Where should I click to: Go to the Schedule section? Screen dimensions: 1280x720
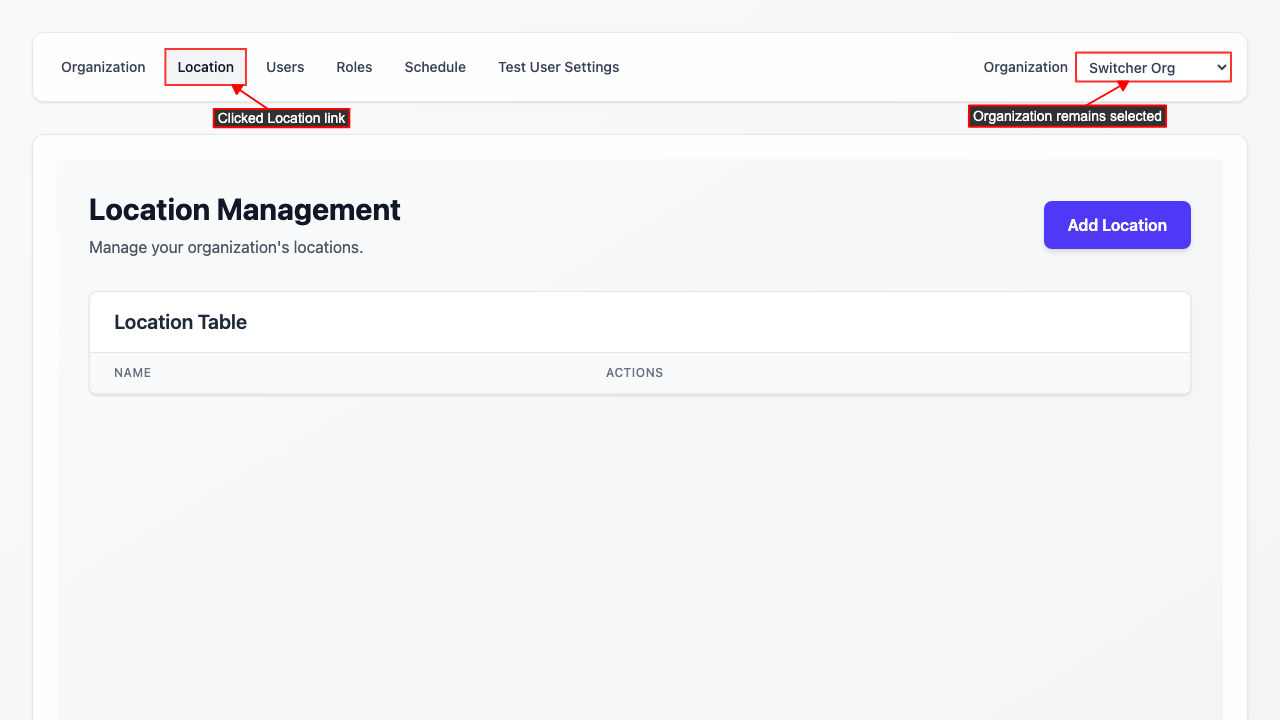pyautogui.click(x=435, y=67)
